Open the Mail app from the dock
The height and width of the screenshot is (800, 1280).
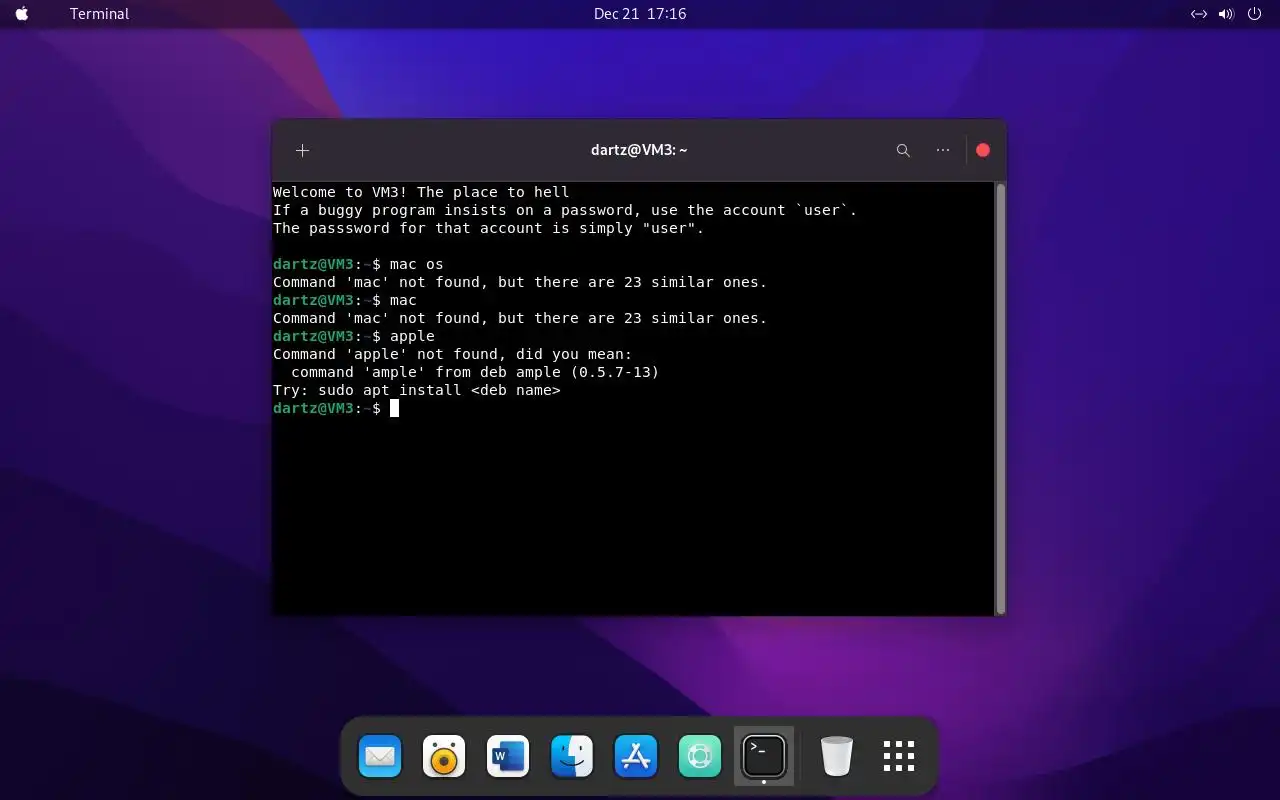coord(380,756)
